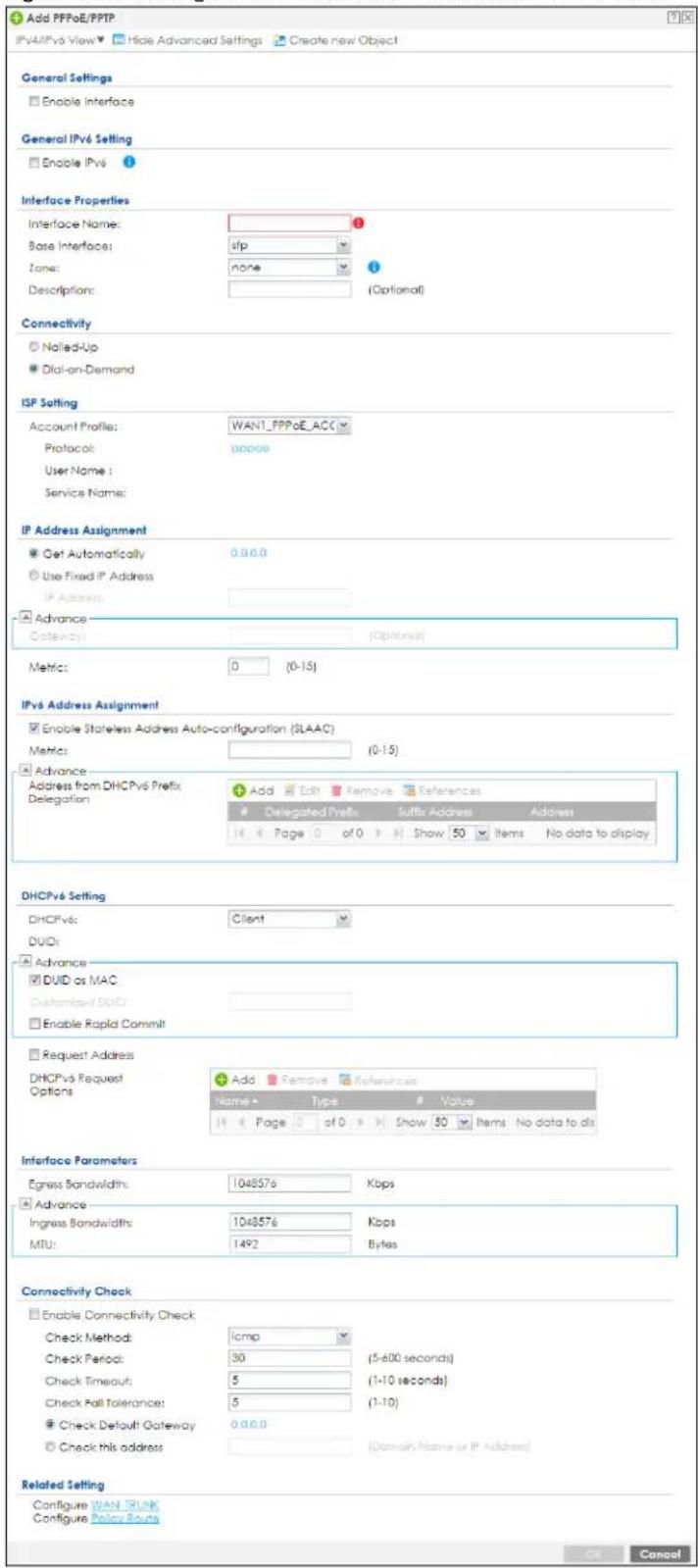Enable Interface checkbox

(33, 102)
